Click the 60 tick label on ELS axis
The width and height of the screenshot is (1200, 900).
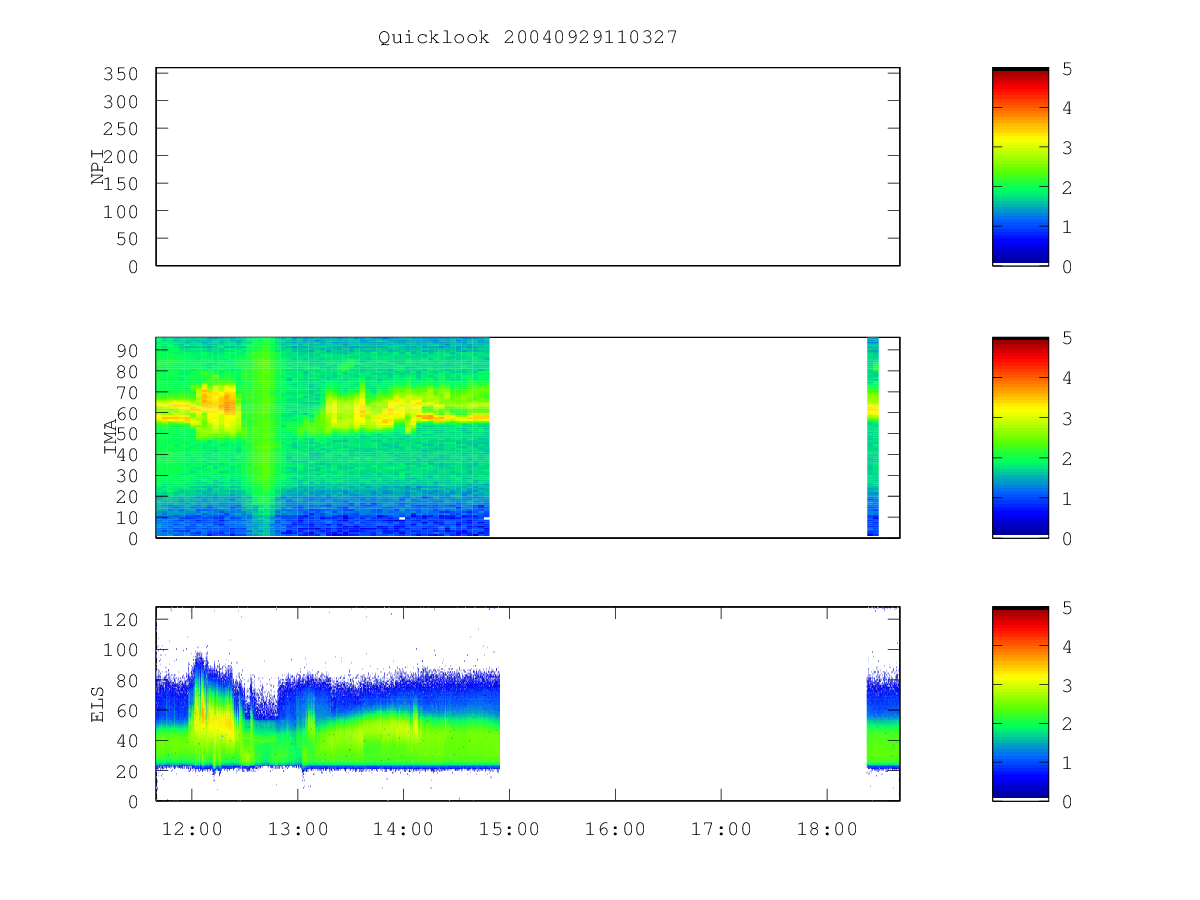[x=127, y=711]
